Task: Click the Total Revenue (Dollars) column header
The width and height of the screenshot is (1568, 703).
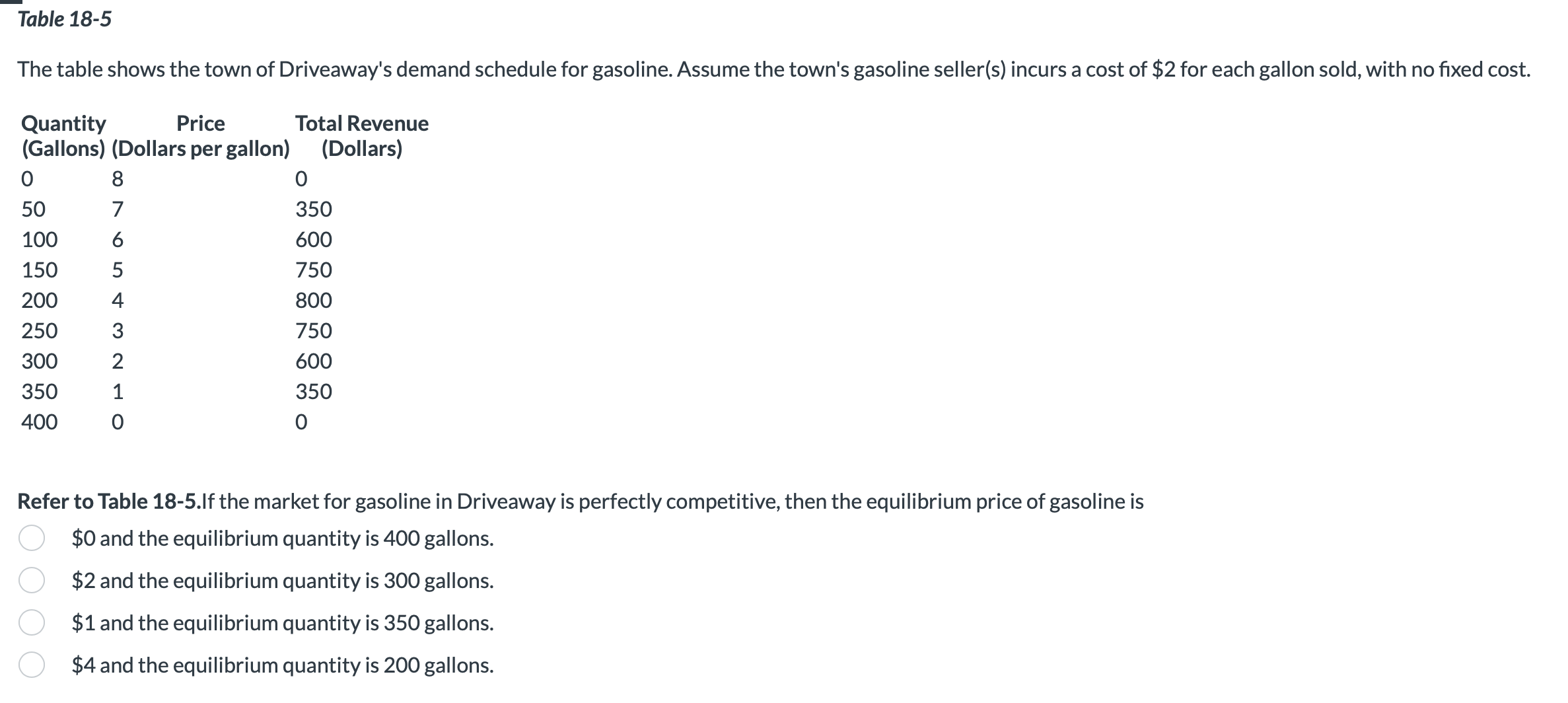Action: coord(362,135)
